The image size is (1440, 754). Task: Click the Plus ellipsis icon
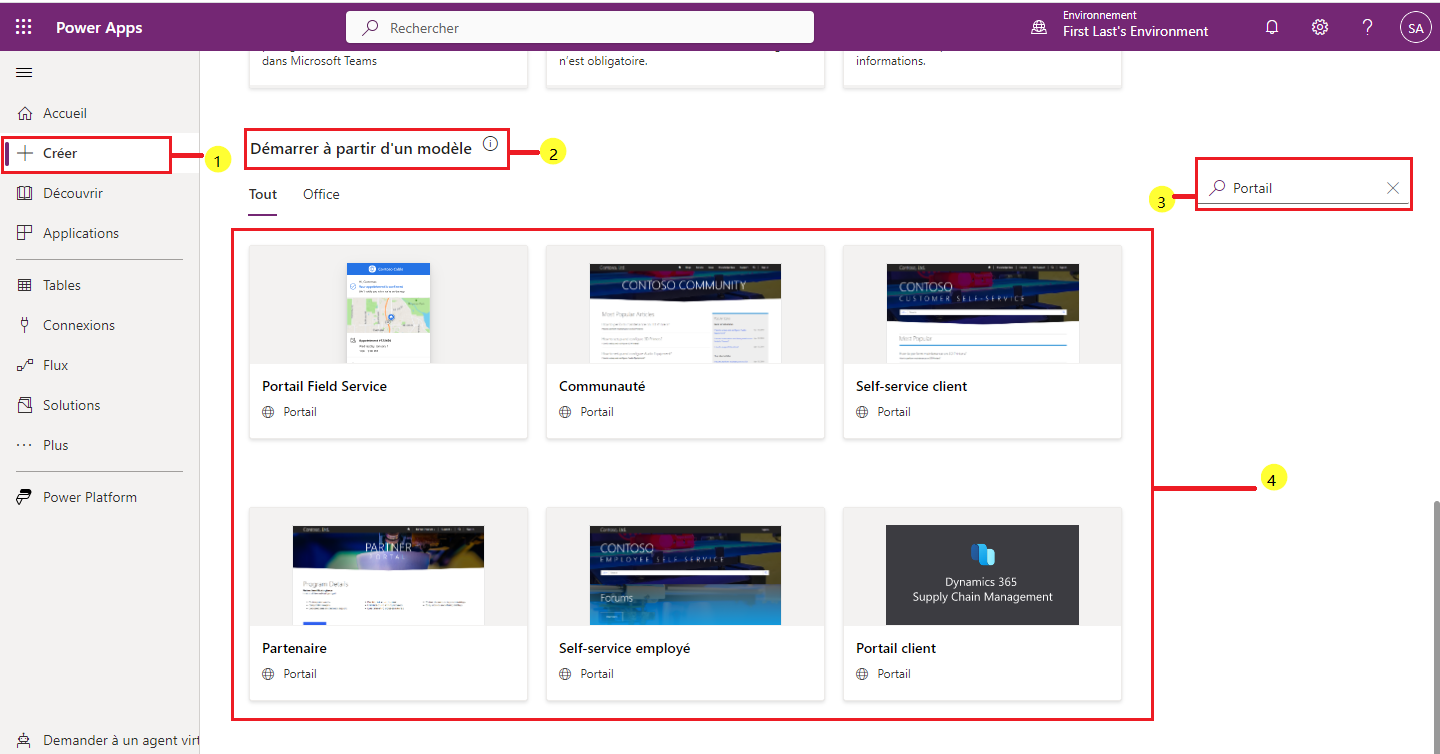pyautogui.click(x=25, y=445)
